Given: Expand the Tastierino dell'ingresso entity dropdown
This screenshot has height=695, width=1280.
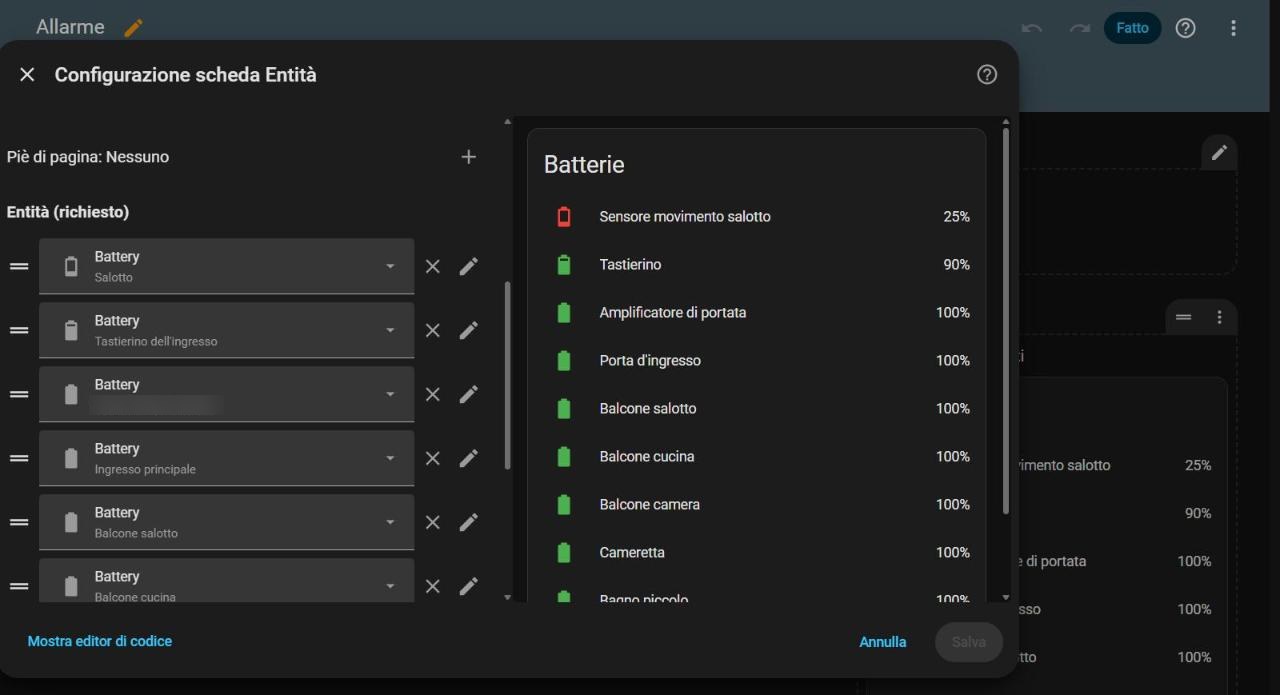Looking at the screenshot, I should 390,330.
